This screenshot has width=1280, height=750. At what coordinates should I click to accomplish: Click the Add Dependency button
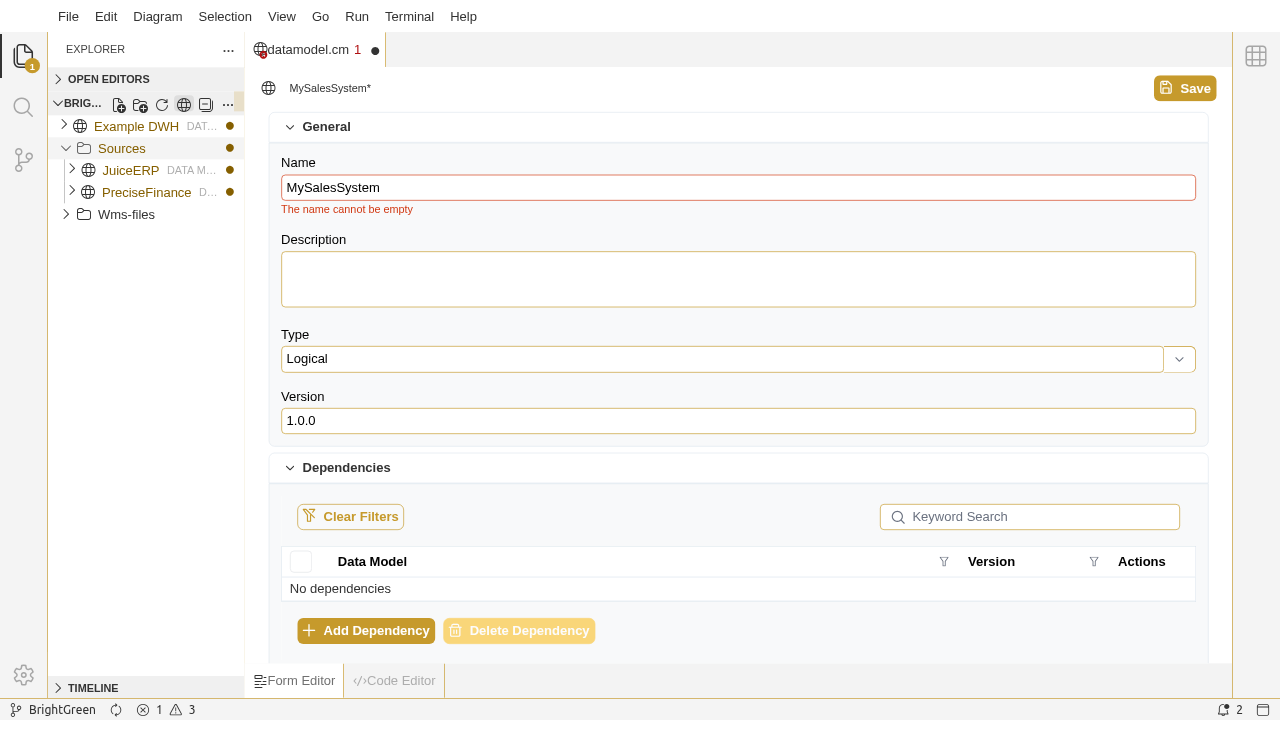(x=366, y=631)
